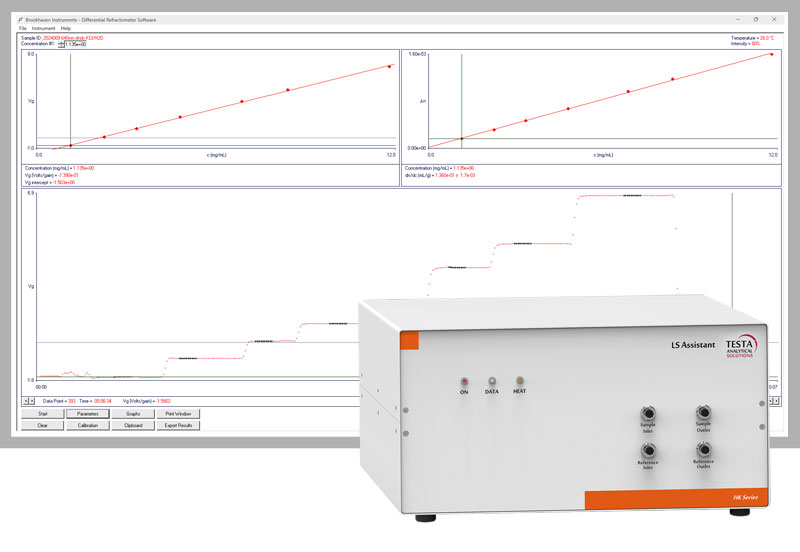Step data cursor left with bottom-left arrow
This screenshot has width=800, height=552.
(27, 401)
